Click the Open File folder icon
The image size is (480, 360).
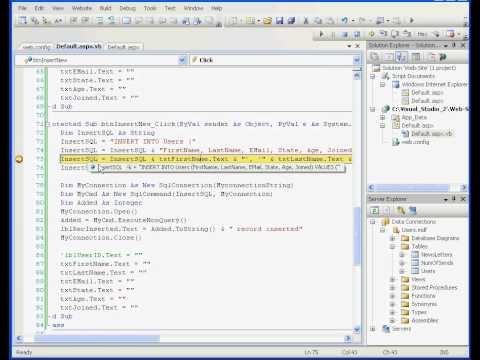(x=267, y=21)
